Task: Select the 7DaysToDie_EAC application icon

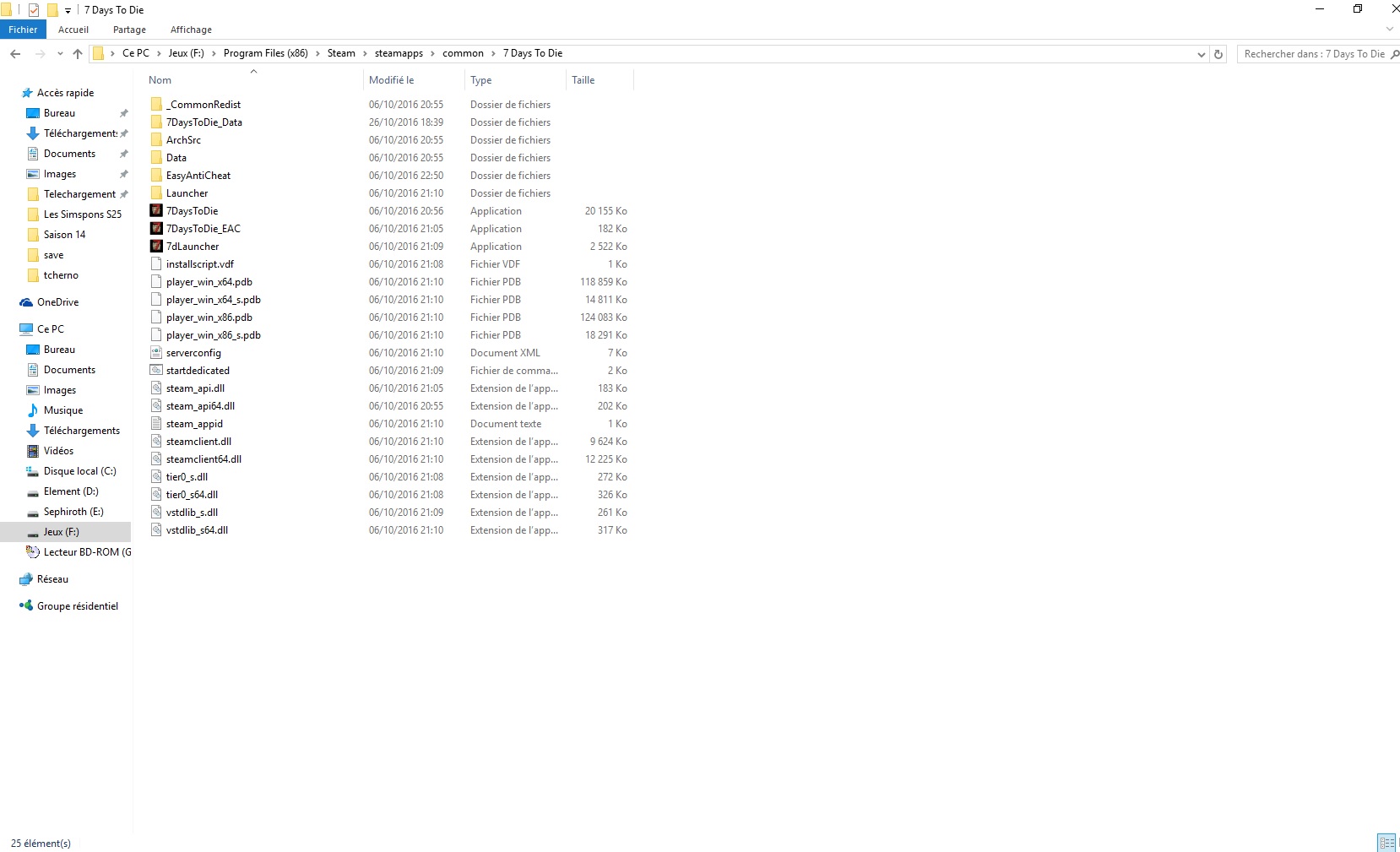Action: pyautogui.click(x=156, y=229)
